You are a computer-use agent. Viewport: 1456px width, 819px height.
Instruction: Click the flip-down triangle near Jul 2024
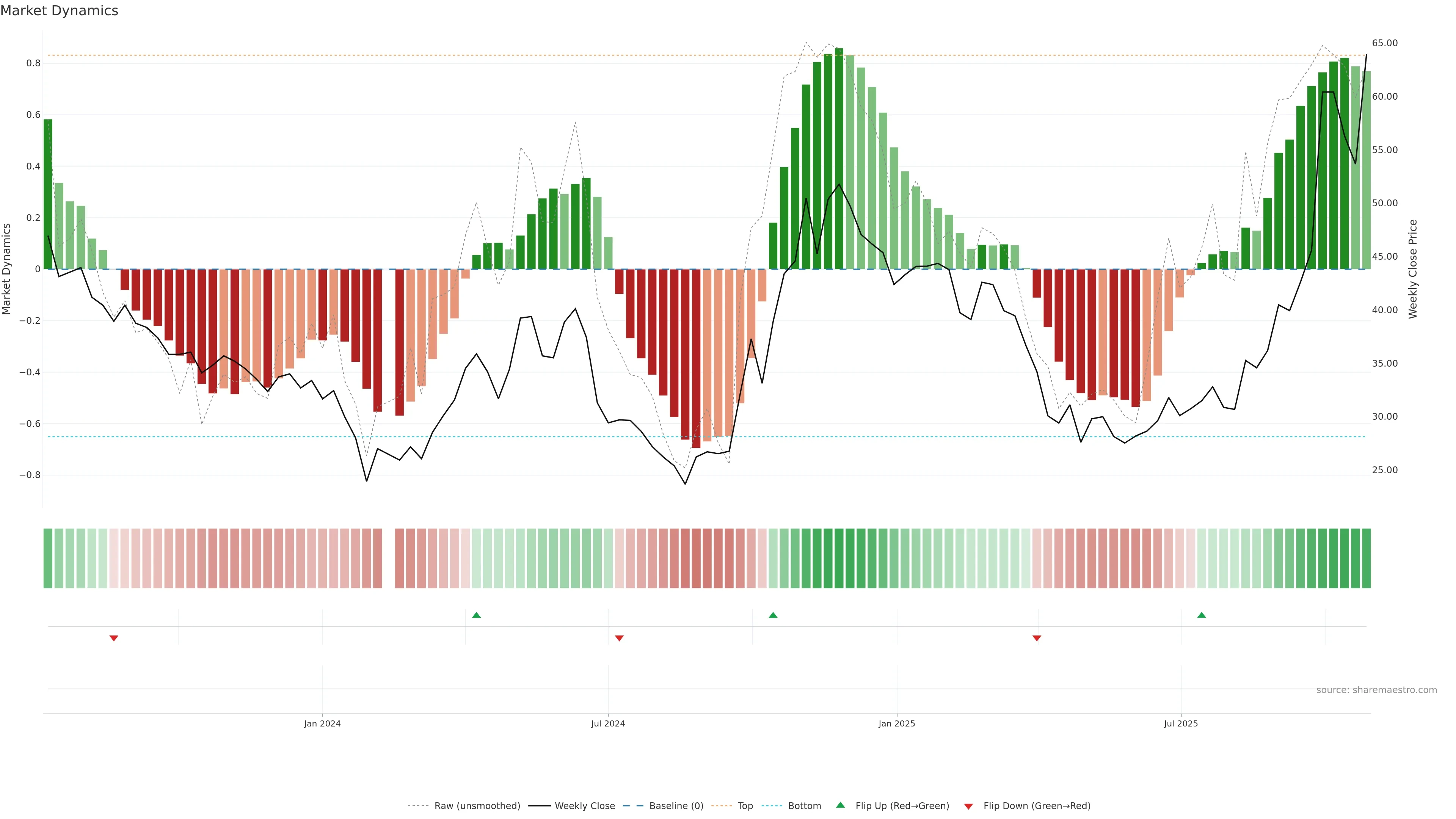619,638
